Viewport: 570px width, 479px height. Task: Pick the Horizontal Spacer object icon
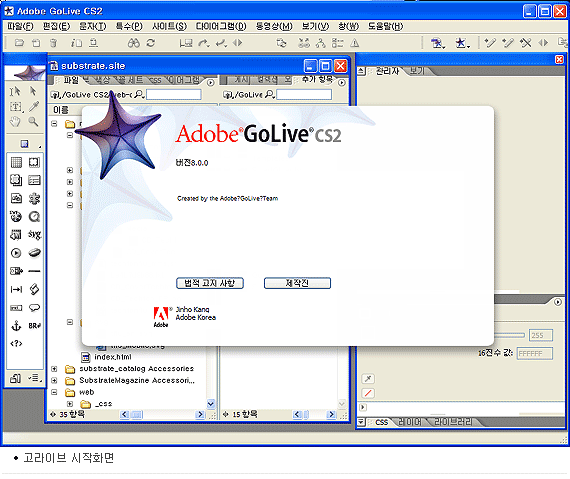pos(16,289)
